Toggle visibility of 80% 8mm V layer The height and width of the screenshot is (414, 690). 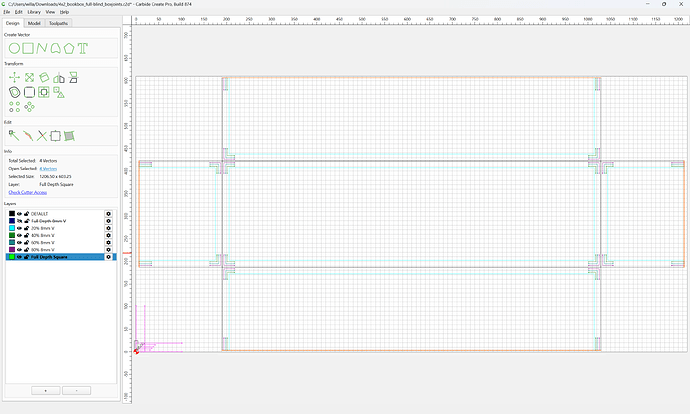[19, 250]
